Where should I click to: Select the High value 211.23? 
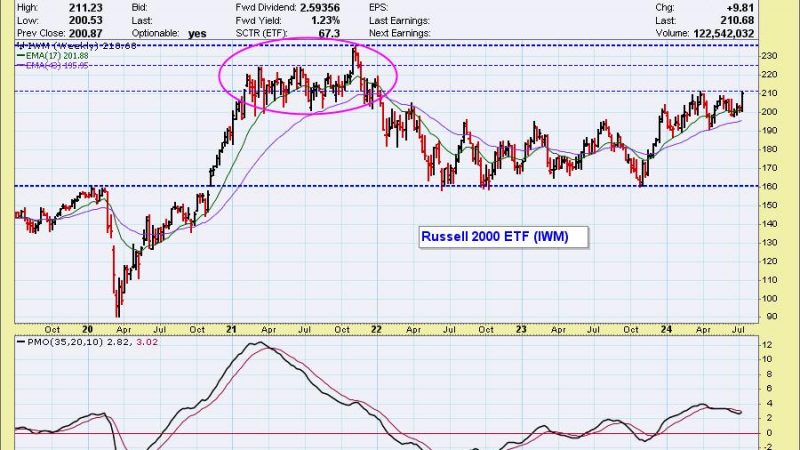pyautogui.click(x=86, y=8)
